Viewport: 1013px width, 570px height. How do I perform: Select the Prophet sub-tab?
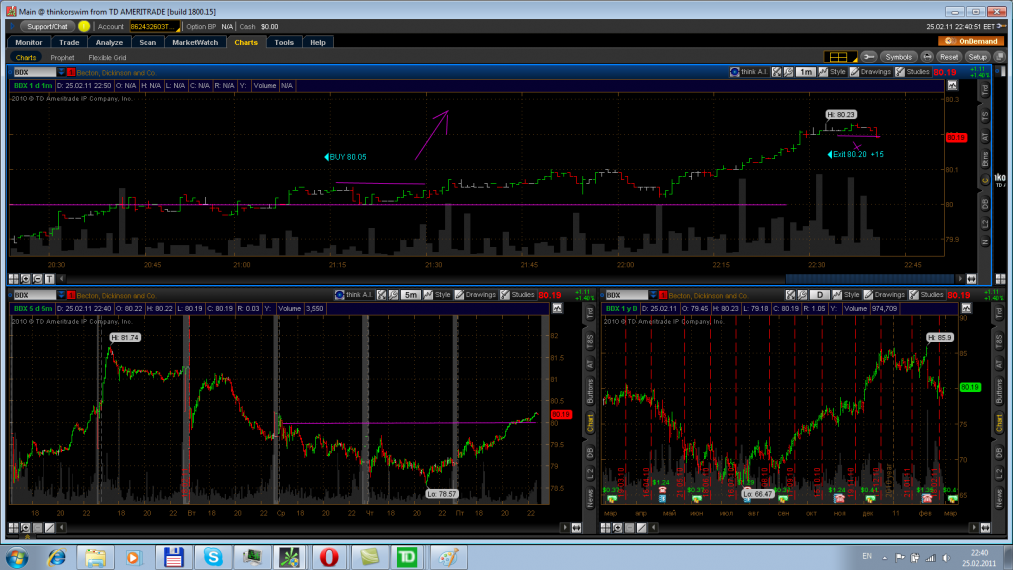(62, 58)
